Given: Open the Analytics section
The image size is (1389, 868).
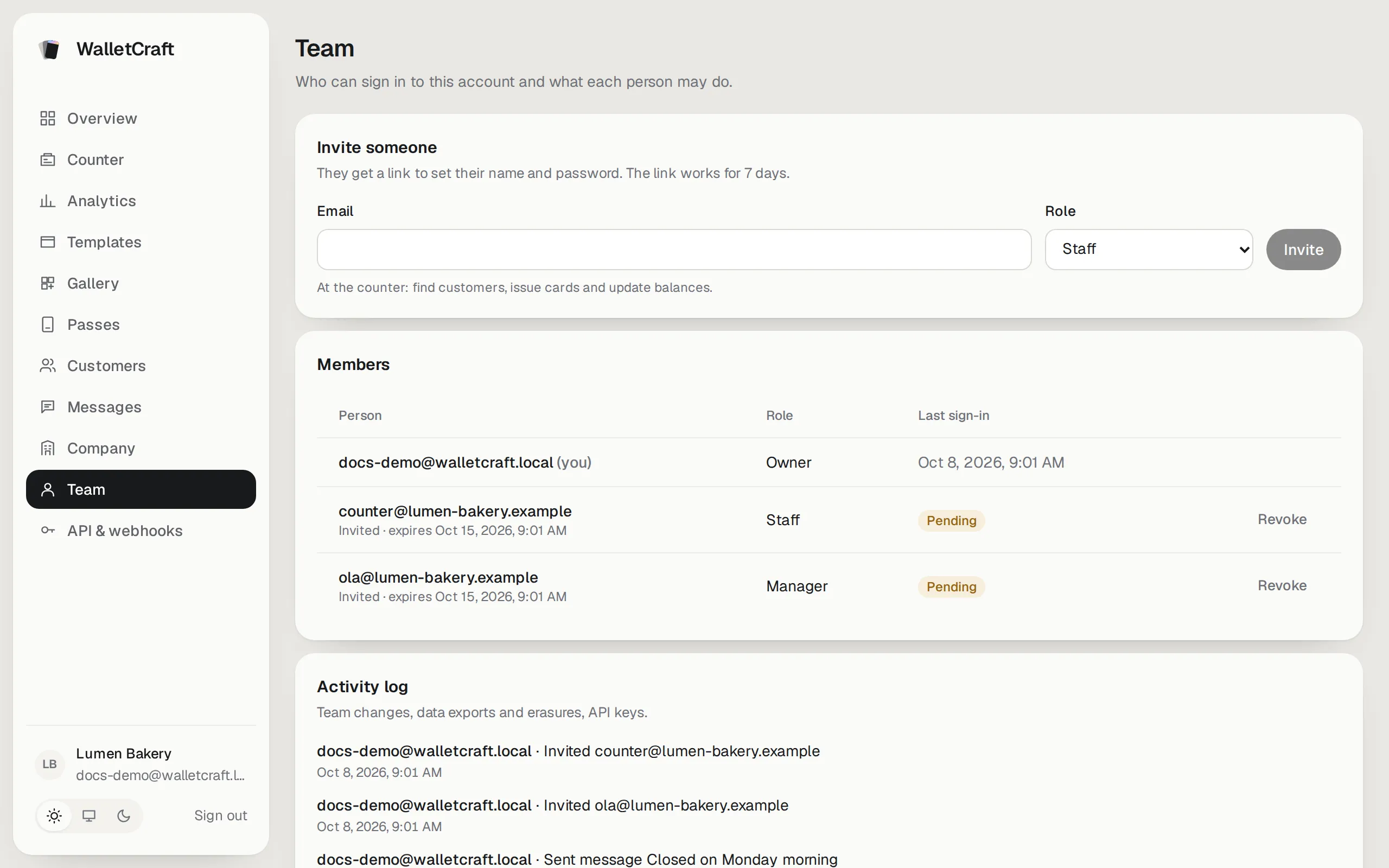Looking at the screenshot, I should 141,201.
